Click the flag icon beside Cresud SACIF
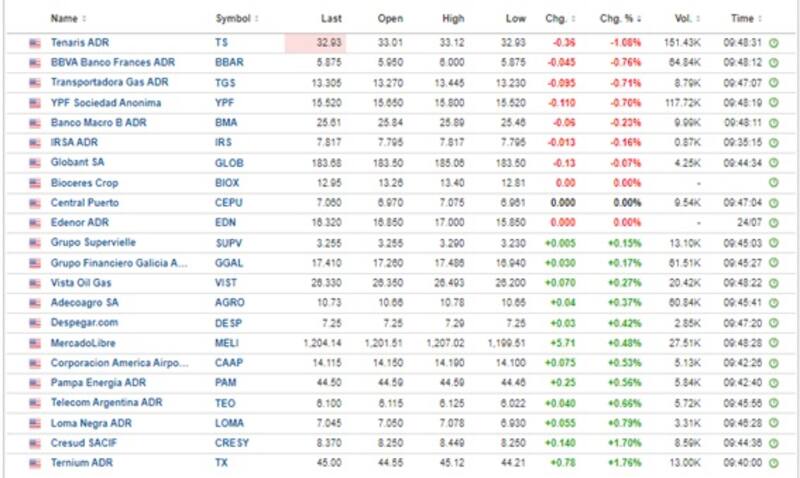The image size is (800, 478). pos(36,443)
